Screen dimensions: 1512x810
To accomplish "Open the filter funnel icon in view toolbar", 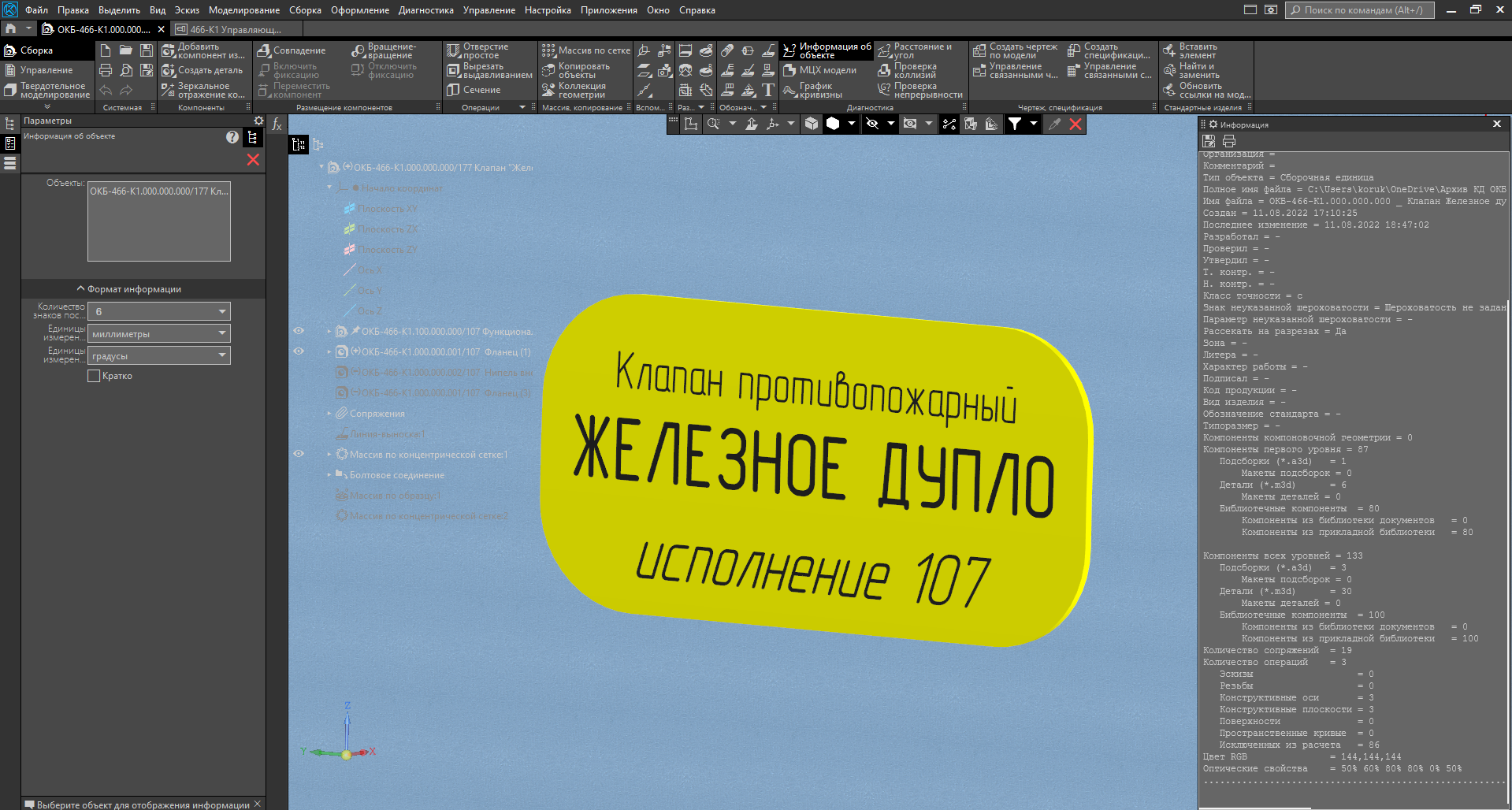I will pyautogui.click(x=1015, y=124).
